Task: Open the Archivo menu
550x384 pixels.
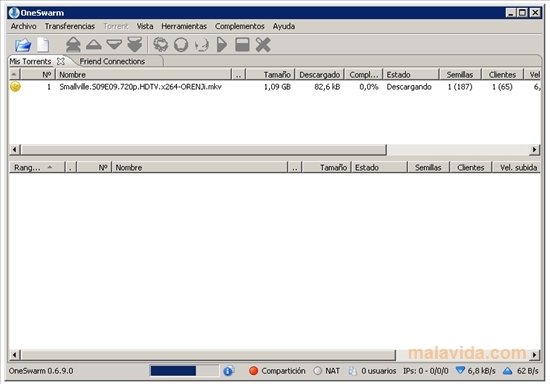Action: (24, 26)
